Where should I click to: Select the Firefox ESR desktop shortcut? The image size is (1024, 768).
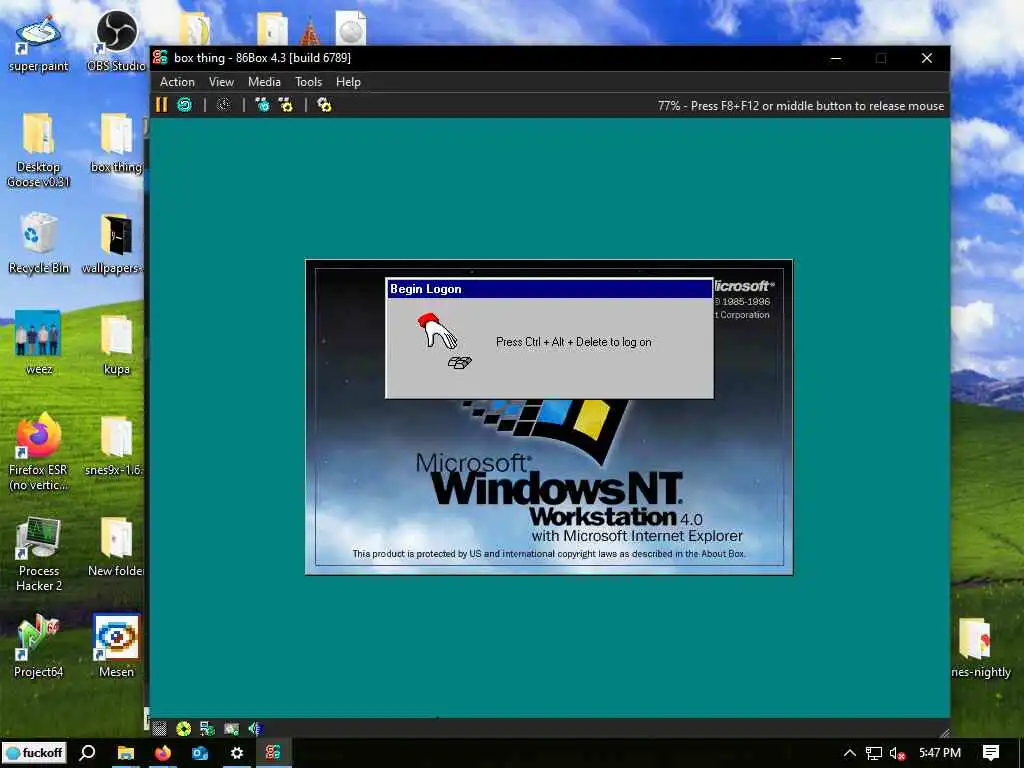pyautogui.click(x=39, y=452)
